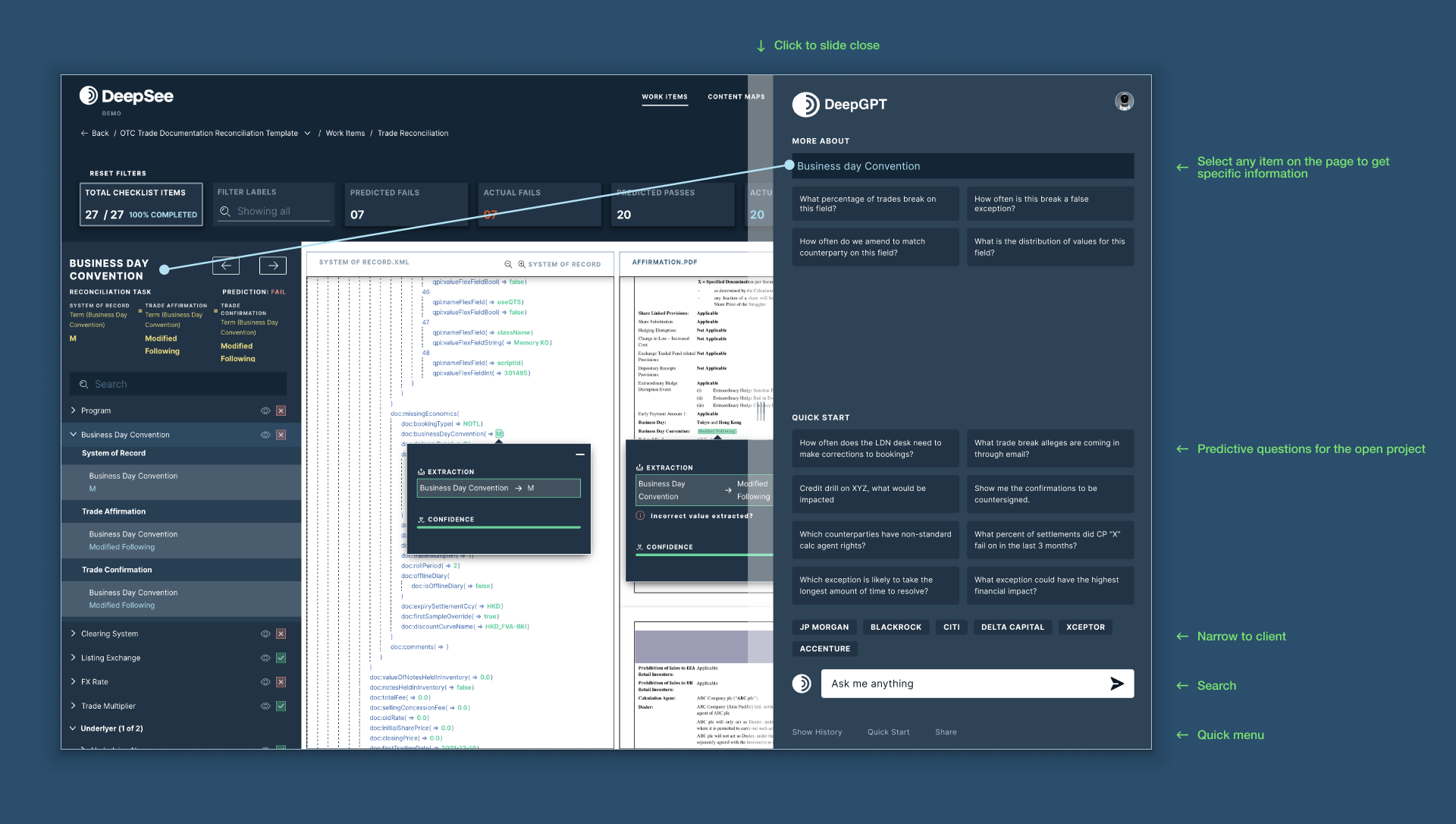
Task: Expand the Program row
Action: click(x=73, y=410)
